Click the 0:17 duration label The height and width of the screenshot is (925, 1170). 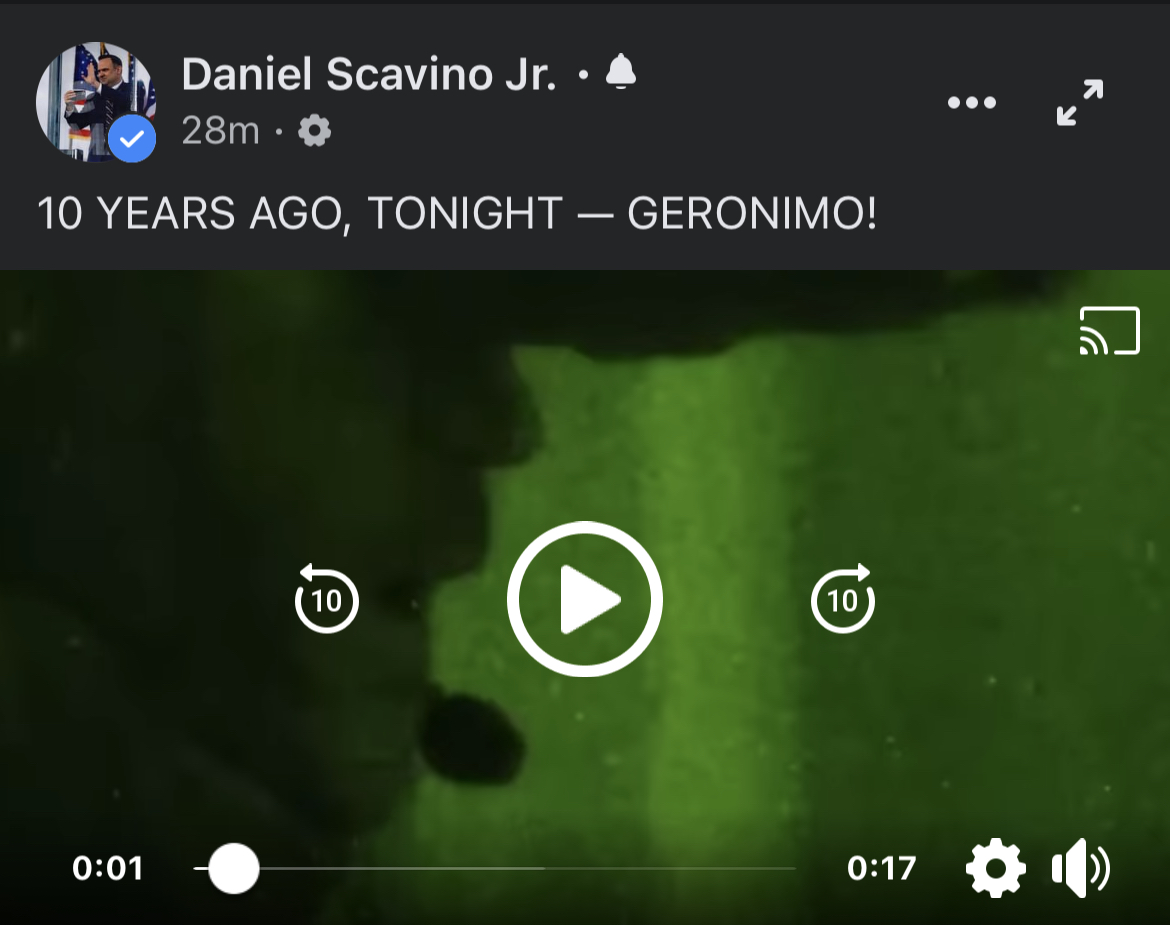tap(881, 868)
